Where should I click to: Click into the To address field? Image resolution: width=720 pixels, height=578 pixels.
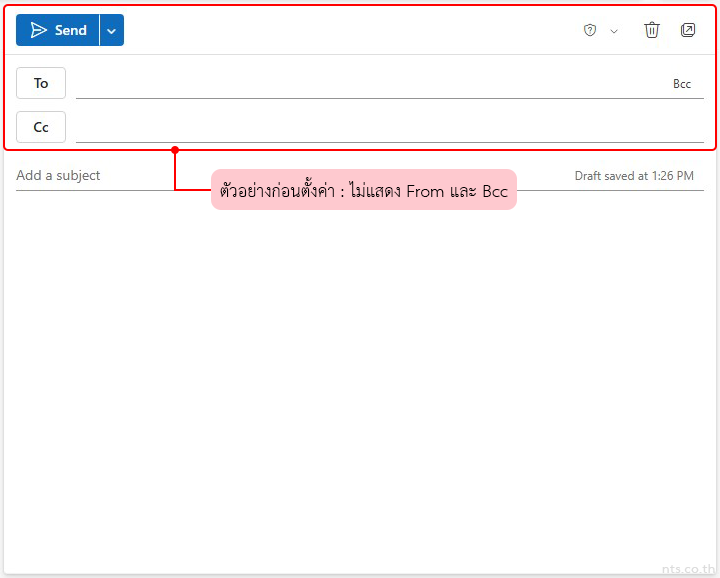pos(372,84)
